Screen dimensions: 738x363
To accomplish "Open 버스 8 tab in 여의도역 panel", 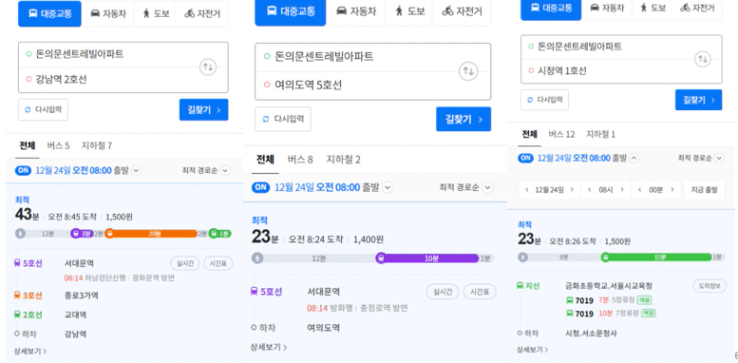I will click(x=300, y=160).
